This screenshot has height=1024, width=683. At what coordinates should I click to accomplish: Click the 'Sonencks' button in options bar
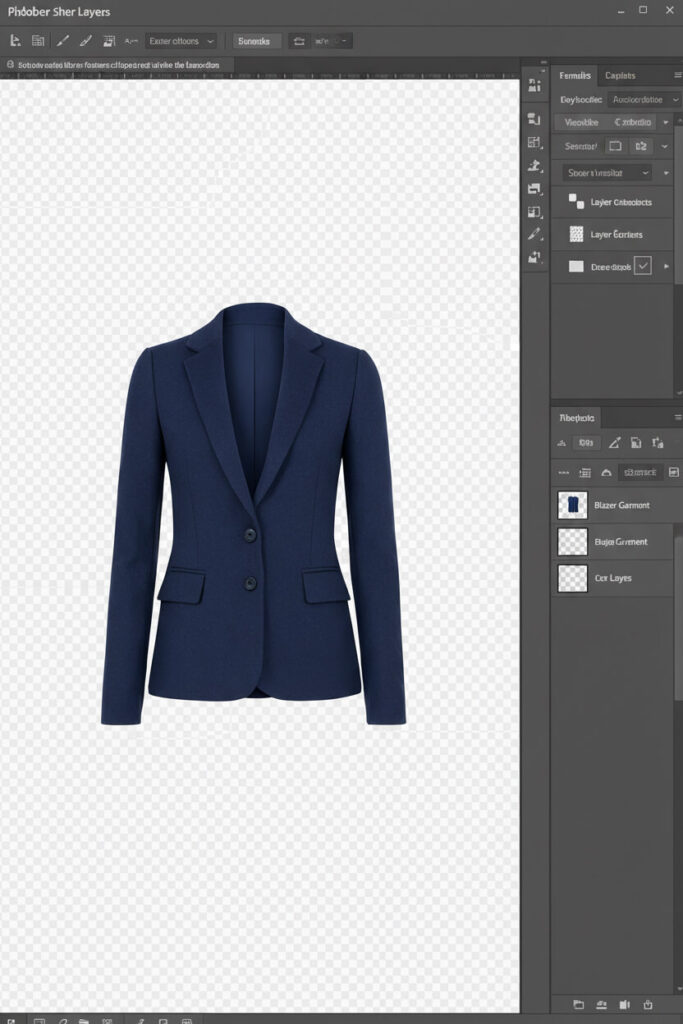256,41
